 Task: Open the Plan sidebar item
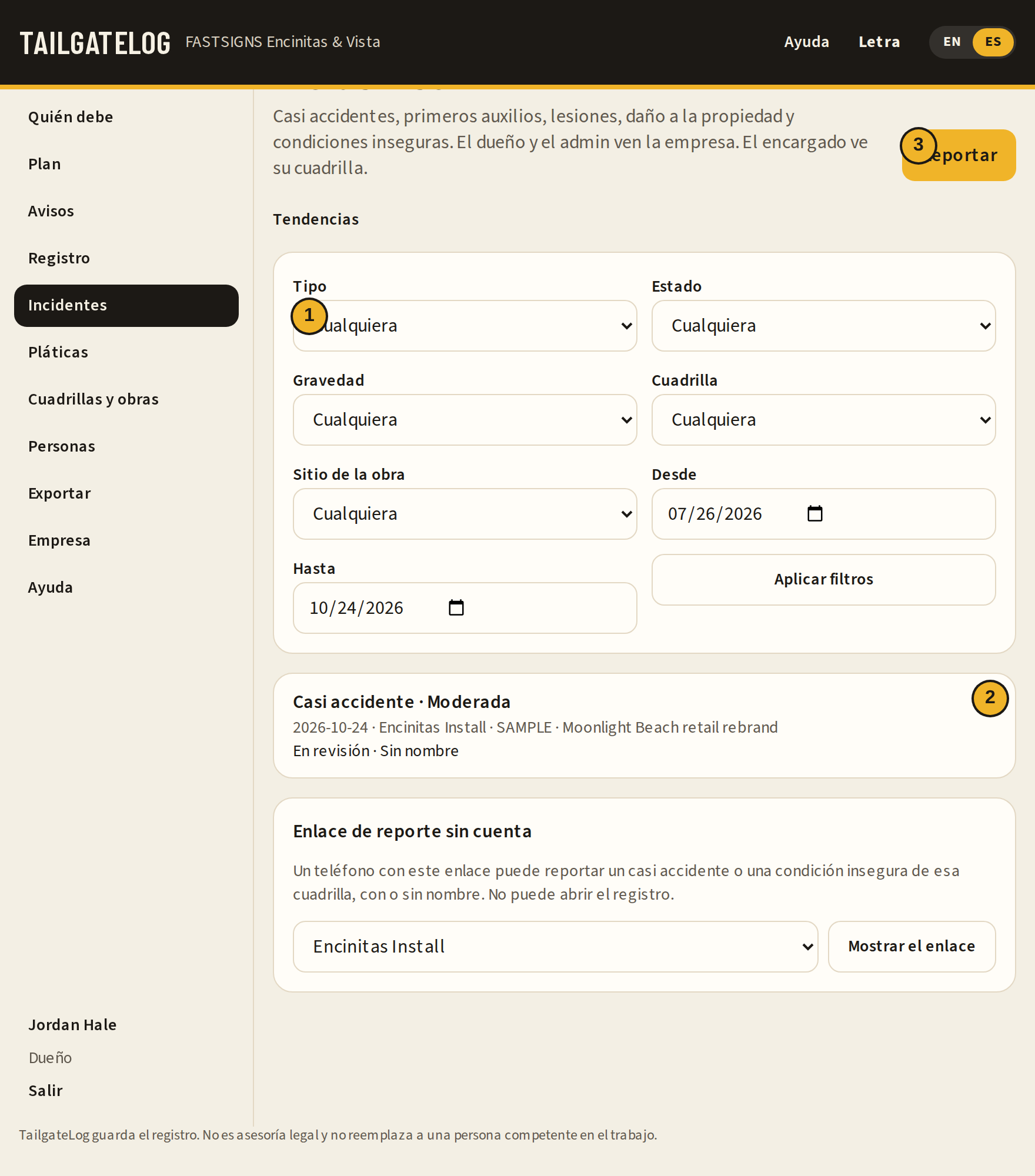tap(126, 164)
